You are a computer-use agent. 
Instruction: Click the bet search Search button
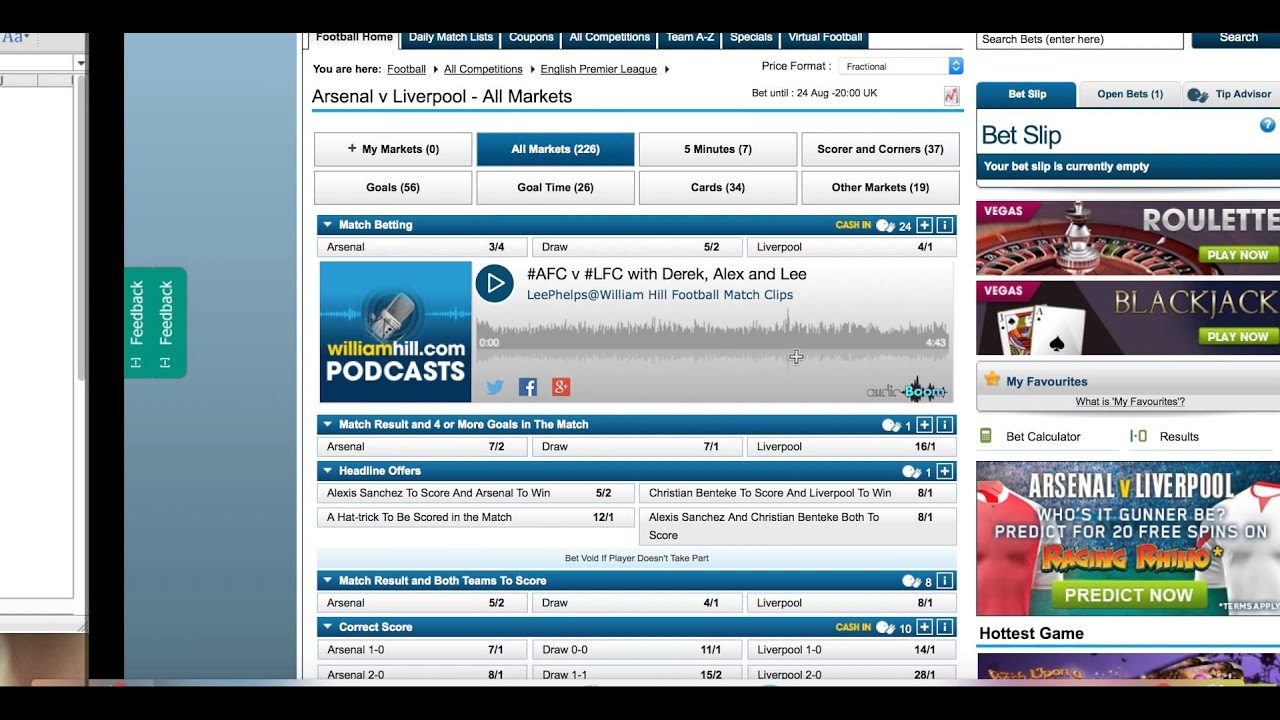[1238, 38]
